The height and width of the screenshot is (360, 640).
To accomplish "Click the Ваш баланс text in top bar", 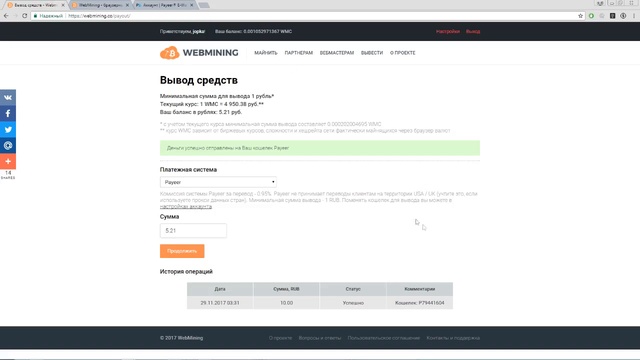I will pyautogui.click(x=253, y=31).
